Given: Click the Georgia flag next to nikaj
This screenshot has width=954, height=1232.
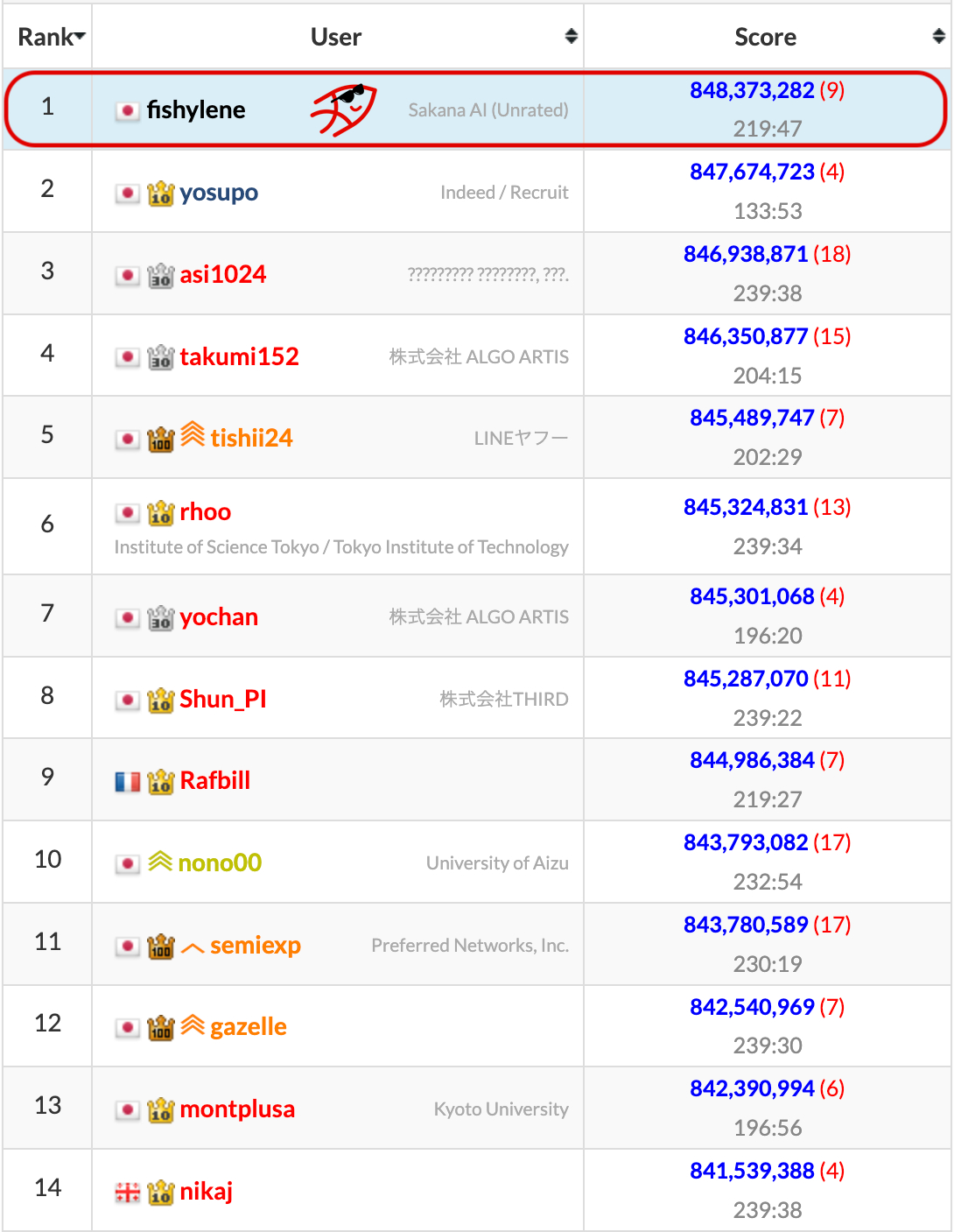Looking at the screenshot, I should click(128, 1192).
